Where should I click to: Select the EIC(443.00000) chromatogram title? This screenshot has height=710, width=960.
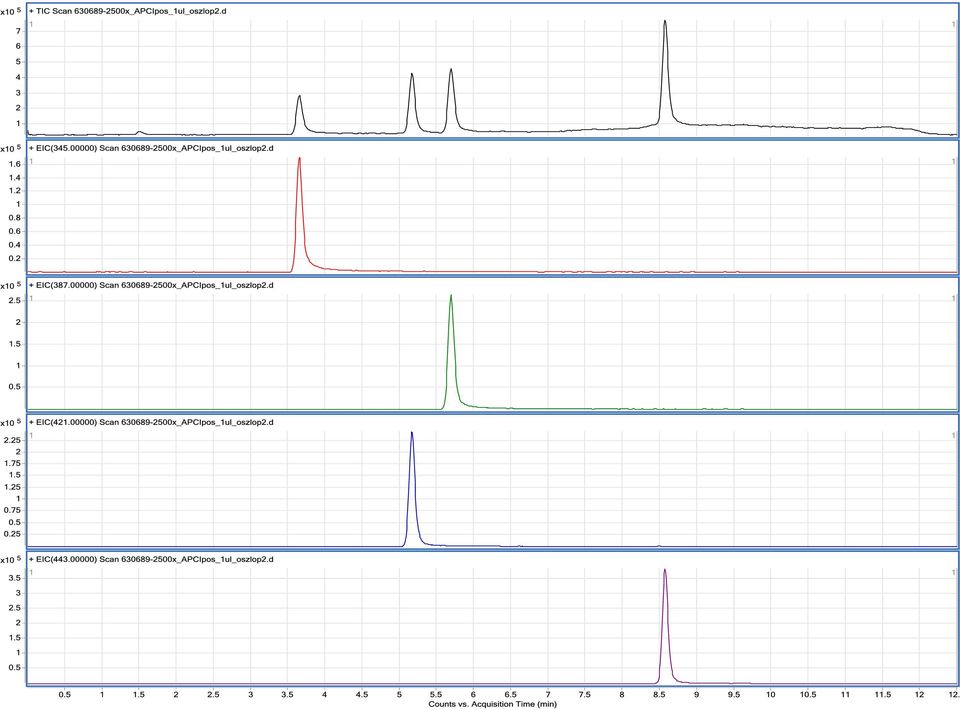pyautogui.click(x=151, y=559)
